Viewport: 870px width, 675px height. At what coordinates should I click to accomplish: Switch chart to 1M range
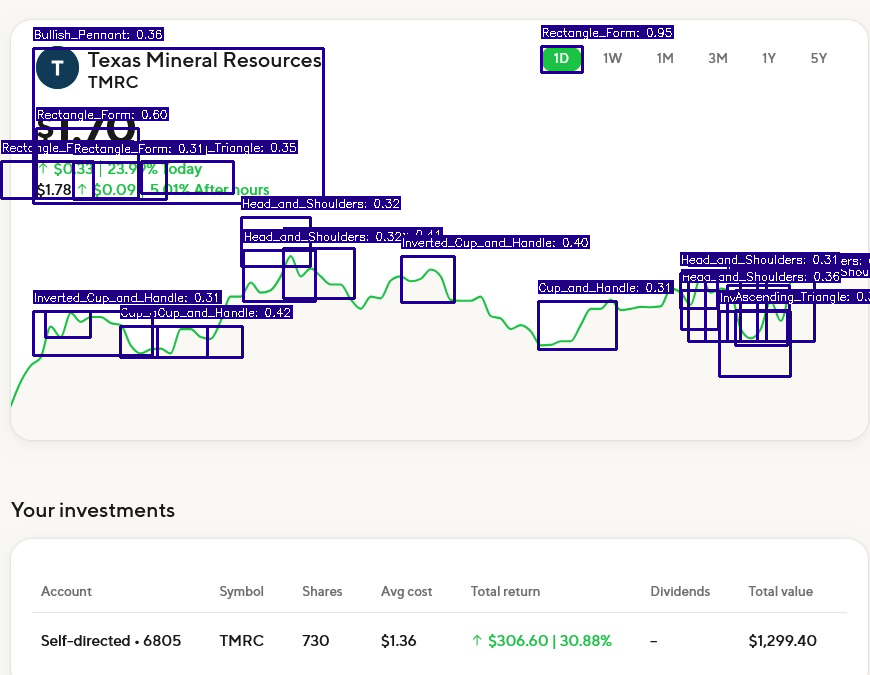click(665, 58)
